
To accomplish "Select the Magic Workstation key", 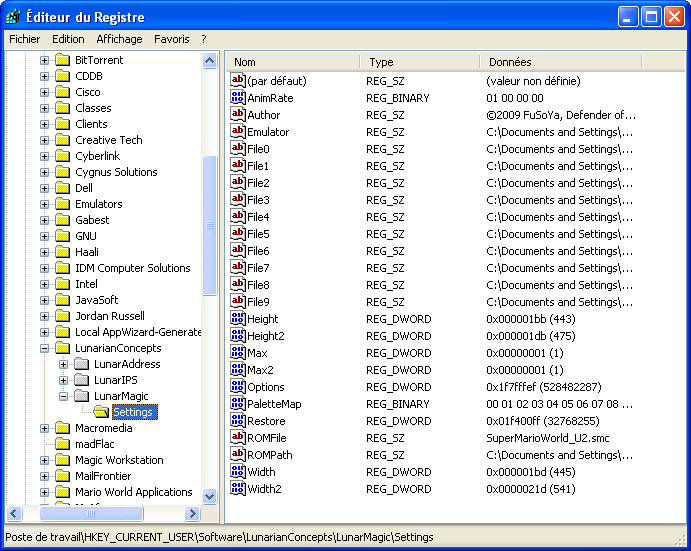I will (x=119, y=460).
